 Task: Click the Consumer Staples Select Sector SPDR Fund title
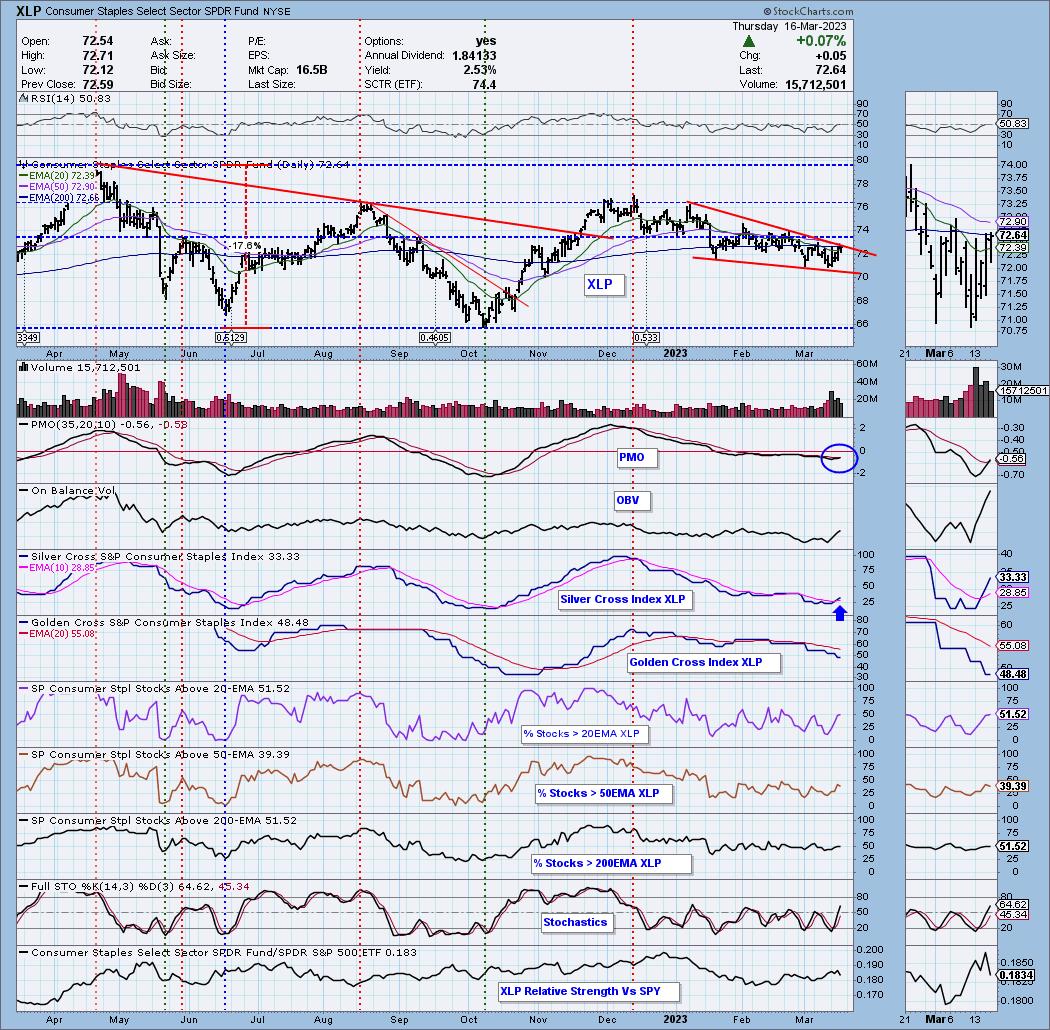pyautogui.click(x=154, y=11)
